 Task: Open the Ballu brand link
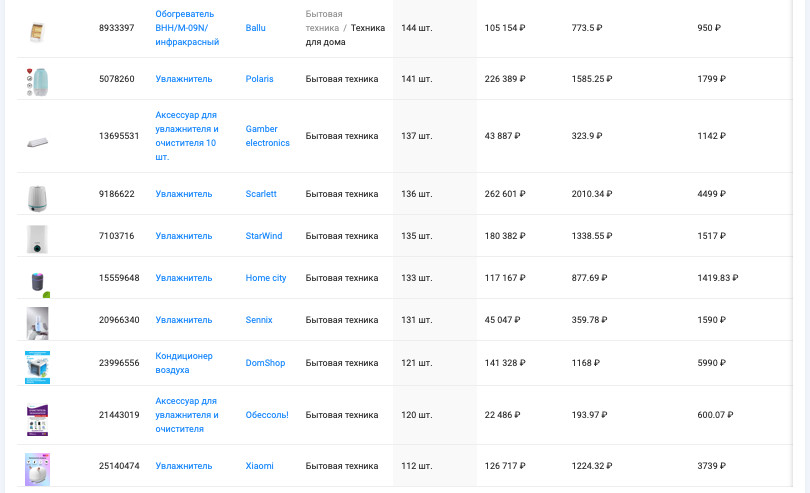pos(255,28)
